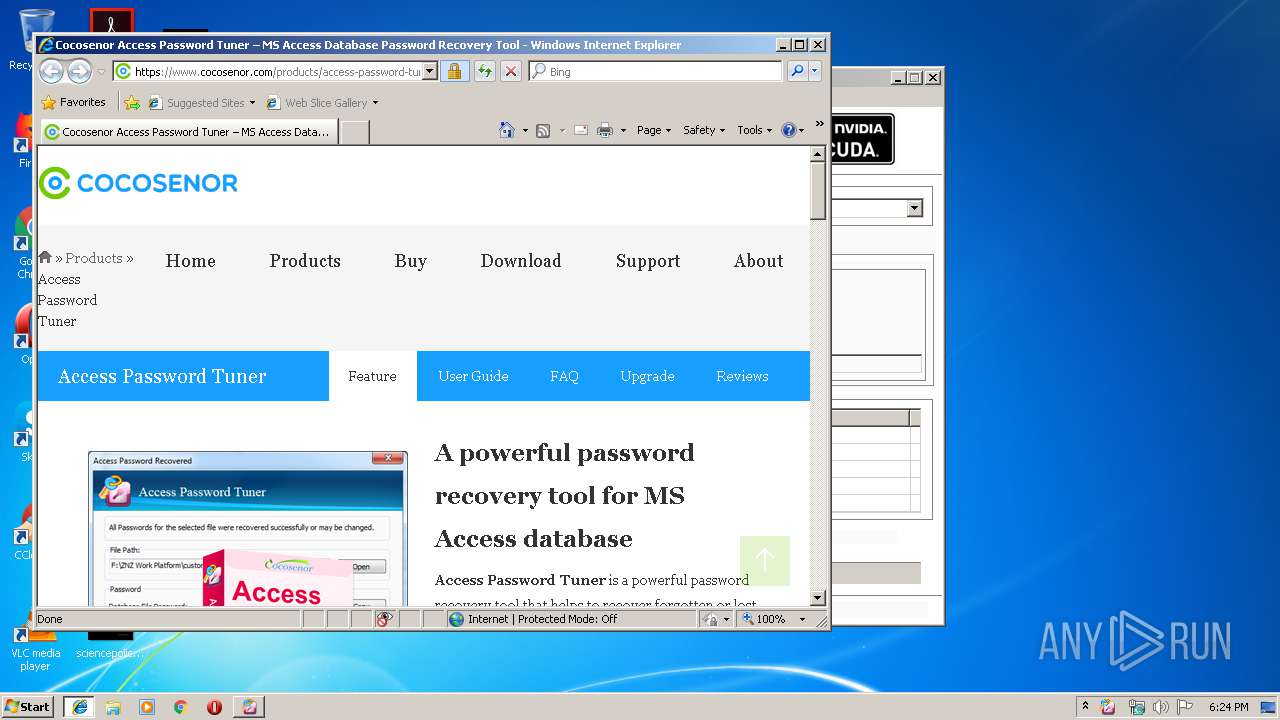1280x720 pixels.
Task: Show hidden tray icons arrow
Action: pos(1085,707)
